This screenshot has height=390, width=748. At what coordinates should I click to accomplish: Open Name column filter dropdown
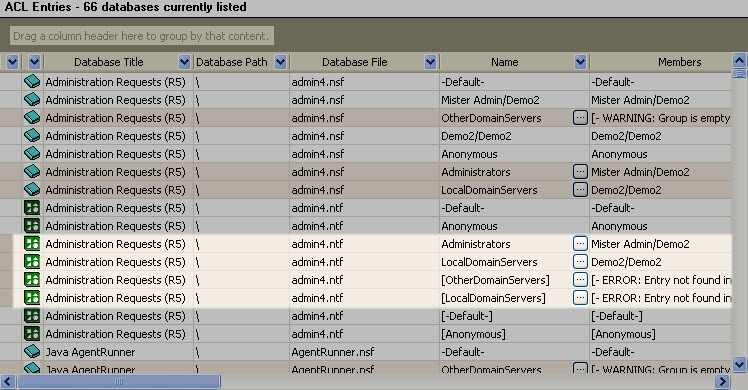[x=580, y=62]
